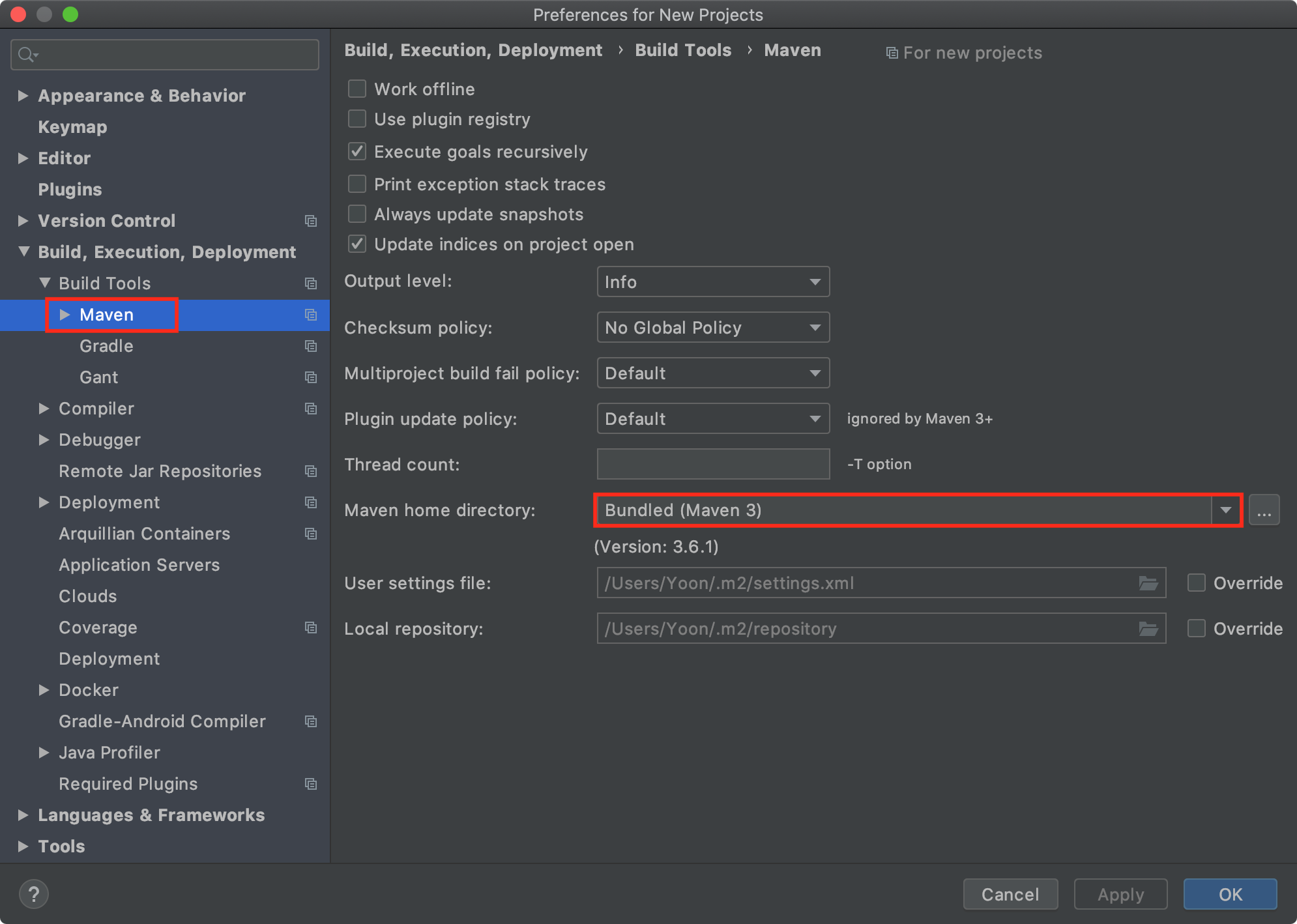
Task: Click the Build Tools breadcrumb link
Action: 682,50
